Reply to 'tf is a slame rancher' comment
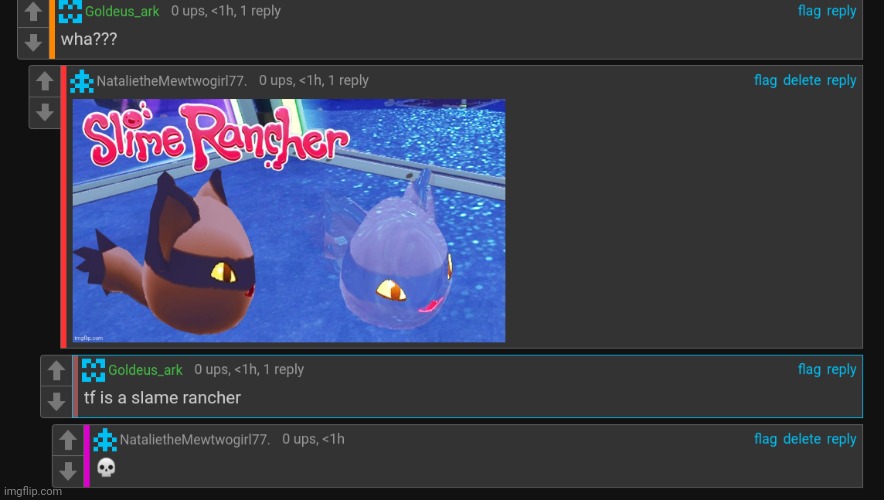This screenshot has height=500, width=884. [x=841, y=370]
